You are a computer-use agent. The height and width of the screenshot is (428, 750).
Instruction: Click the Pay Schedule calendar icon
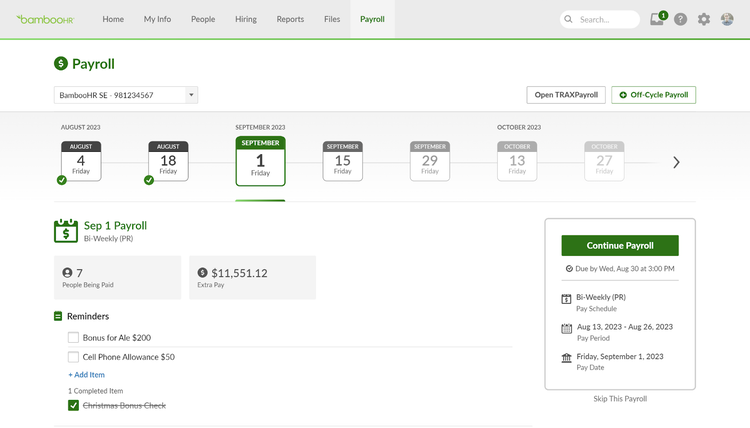click(x=566, y=299)
